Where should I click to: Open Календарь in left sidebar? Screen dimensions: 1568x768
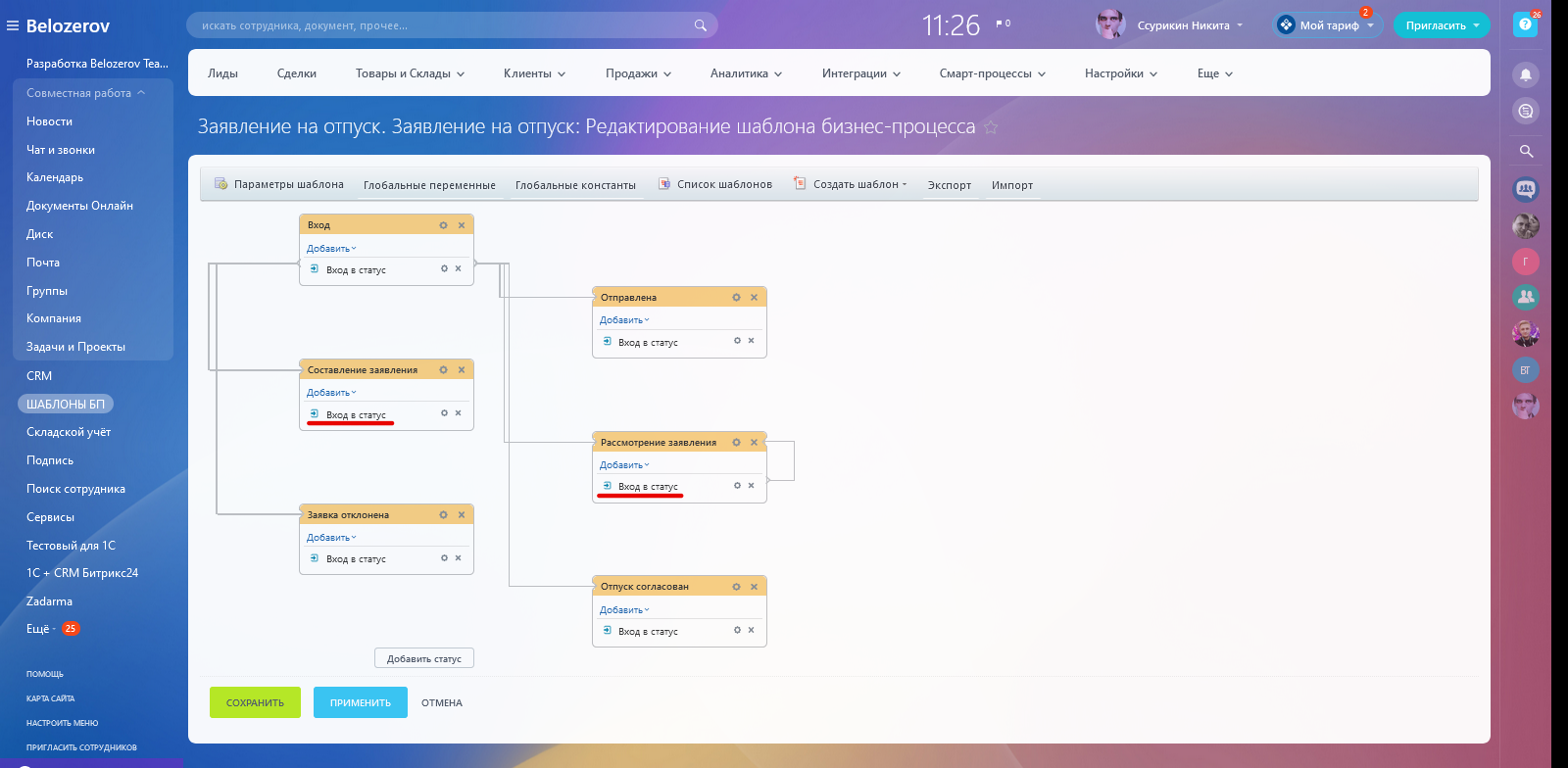[x=55, y=177]
